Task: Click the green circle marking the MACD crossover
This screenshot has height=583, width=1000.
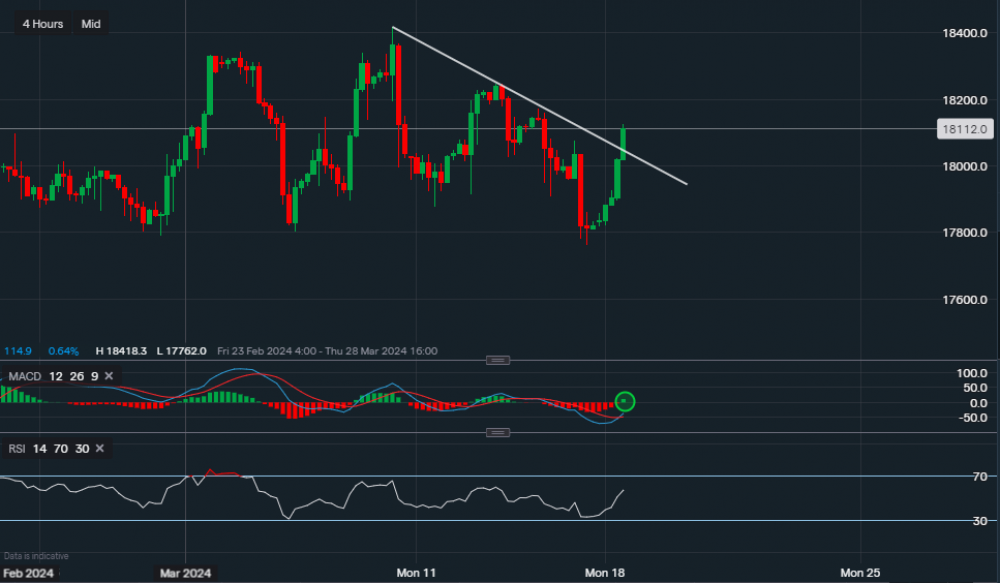Action: point(625,402)
